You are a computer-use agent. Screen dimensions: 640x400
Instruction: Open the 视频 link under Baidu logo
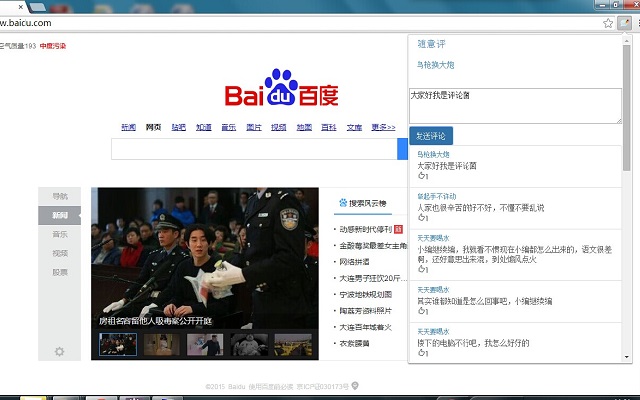coord(279,127)
